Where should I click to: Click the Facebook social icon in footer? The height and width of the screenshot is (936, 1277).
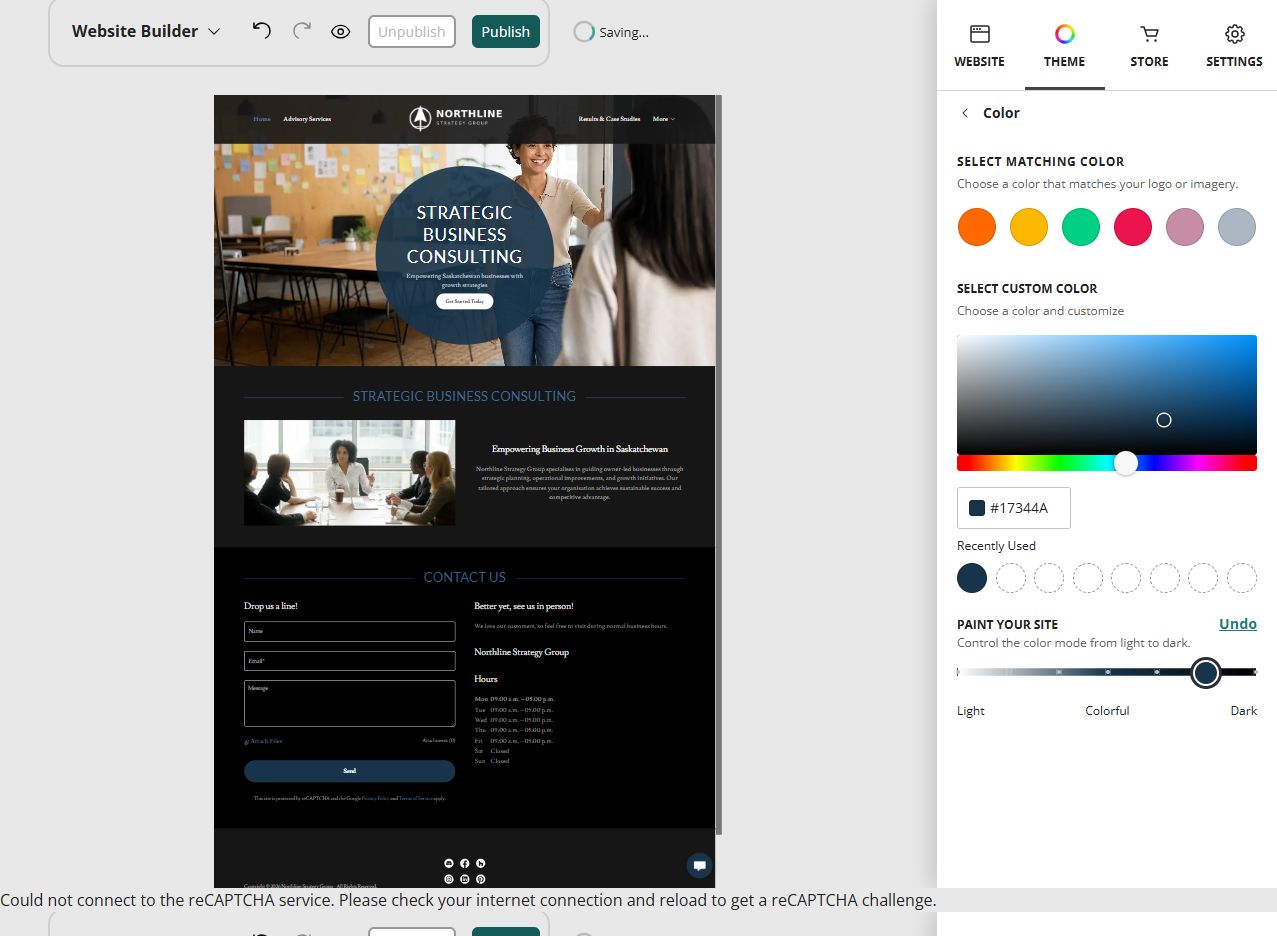point(465,863)
